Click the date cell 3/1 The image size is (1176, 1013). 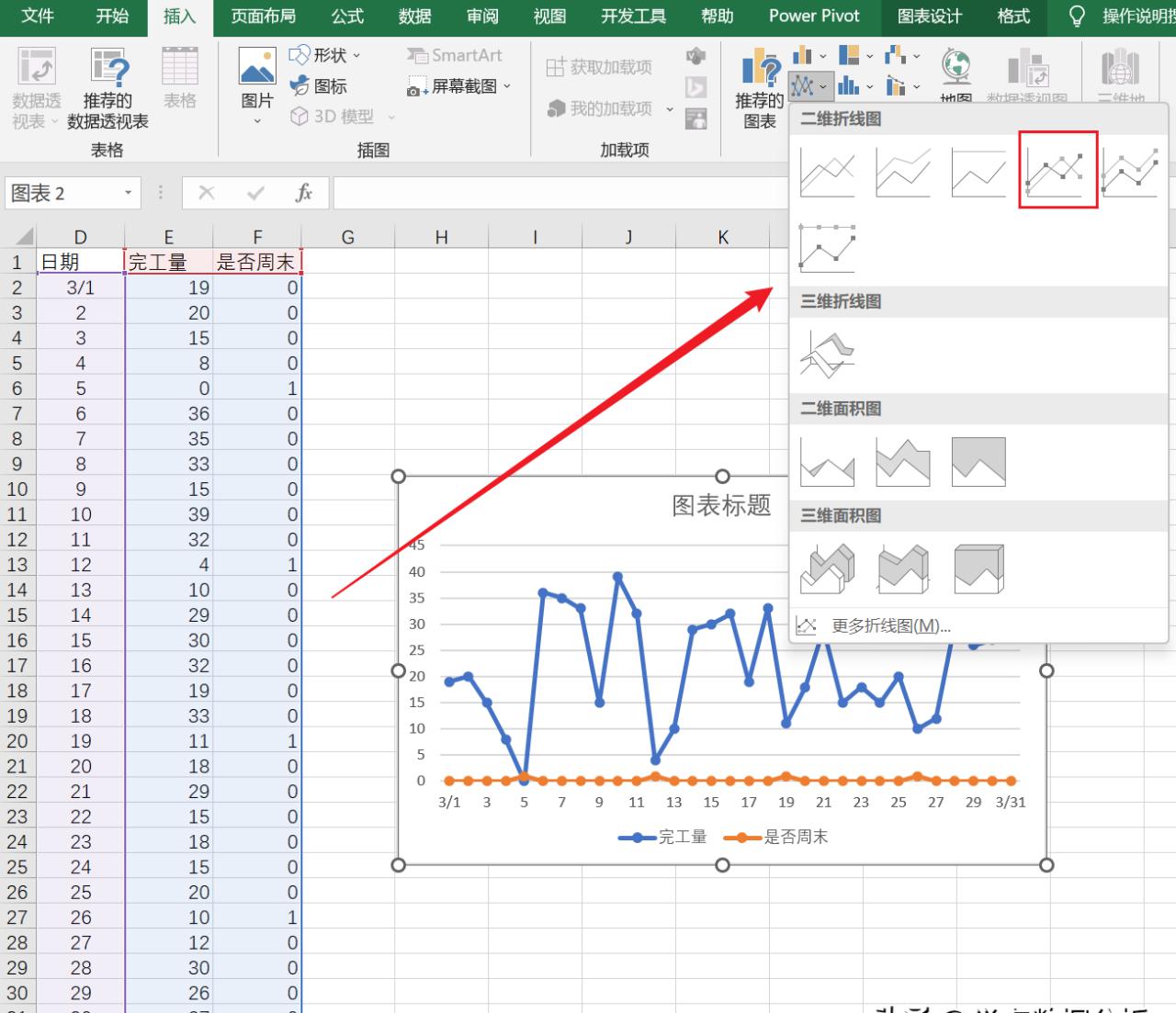click(81, 287)
